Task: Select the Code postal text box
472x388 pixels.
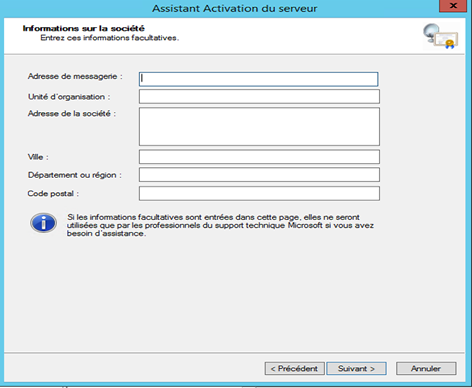Action: 259,193
